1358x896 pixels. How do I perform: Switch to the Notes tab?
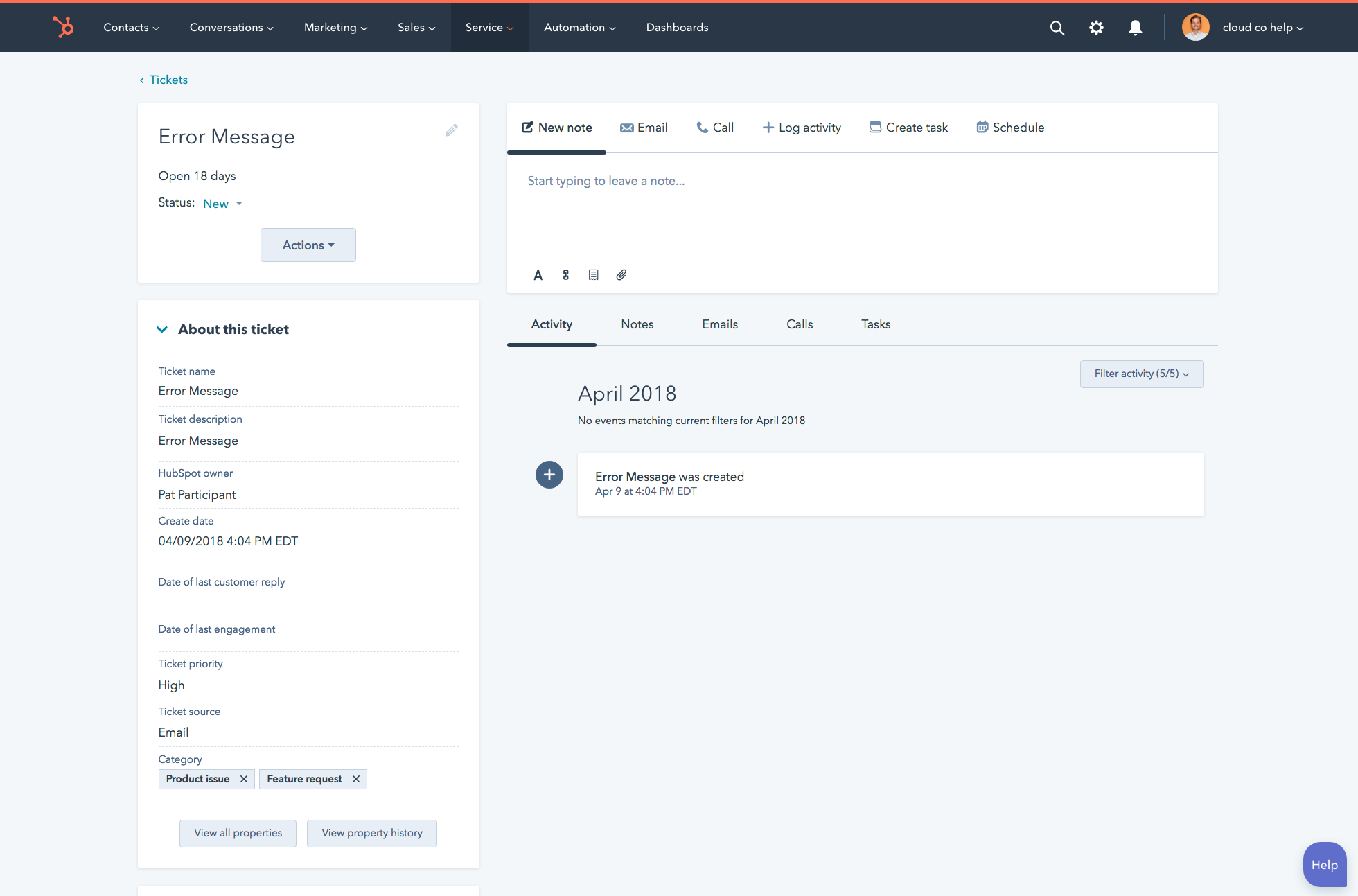click(x=637, y=324)
